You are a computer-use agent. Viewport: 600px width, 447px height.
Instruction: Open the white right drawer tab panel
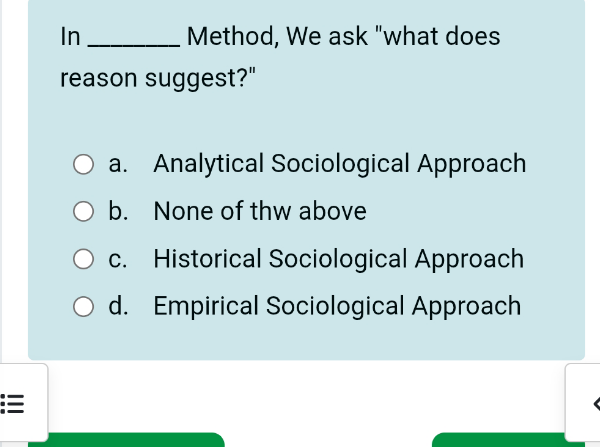[x=582, y=403]
